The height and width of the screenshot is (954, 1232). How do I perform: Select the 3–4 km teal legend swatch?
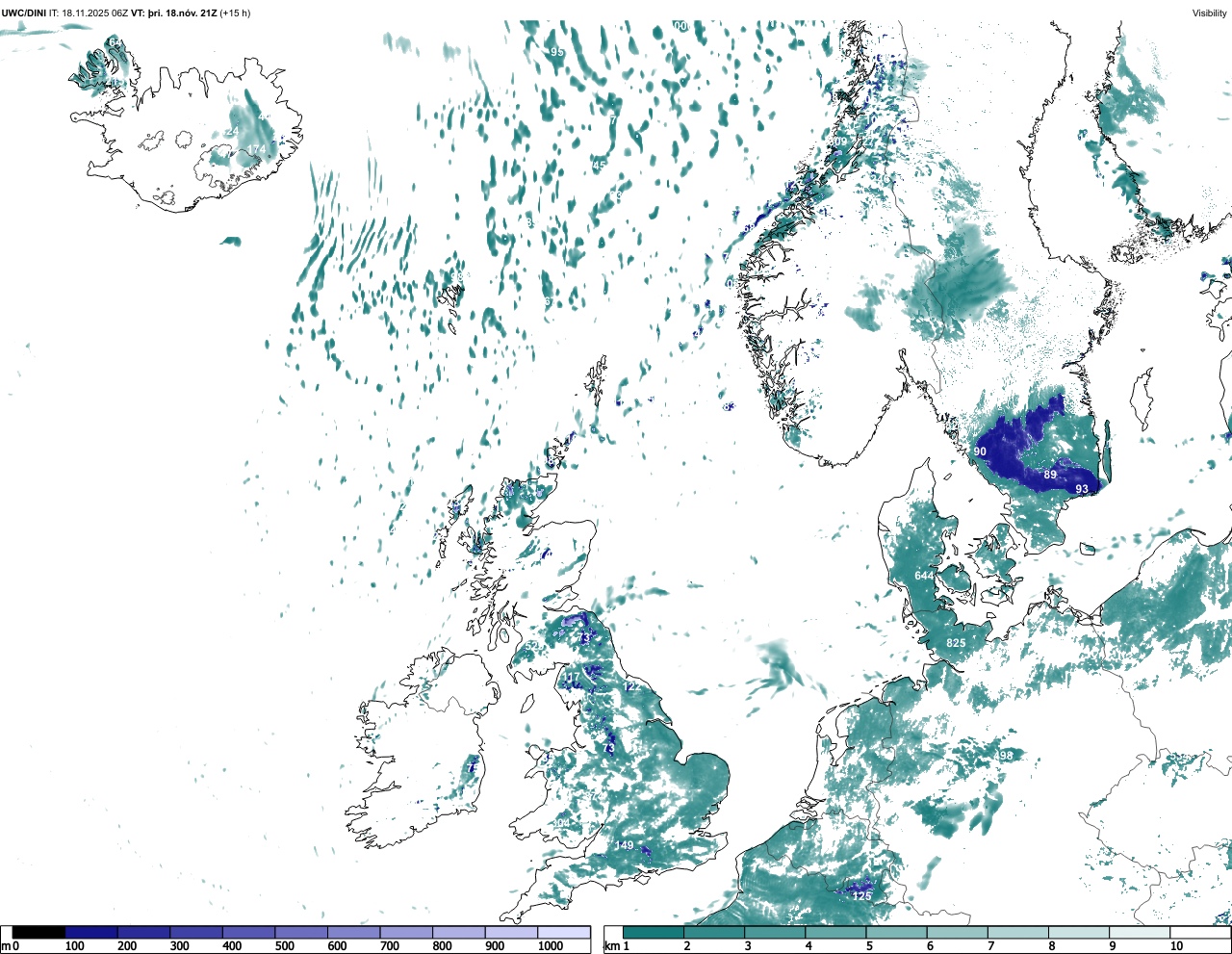pos(775,933)
